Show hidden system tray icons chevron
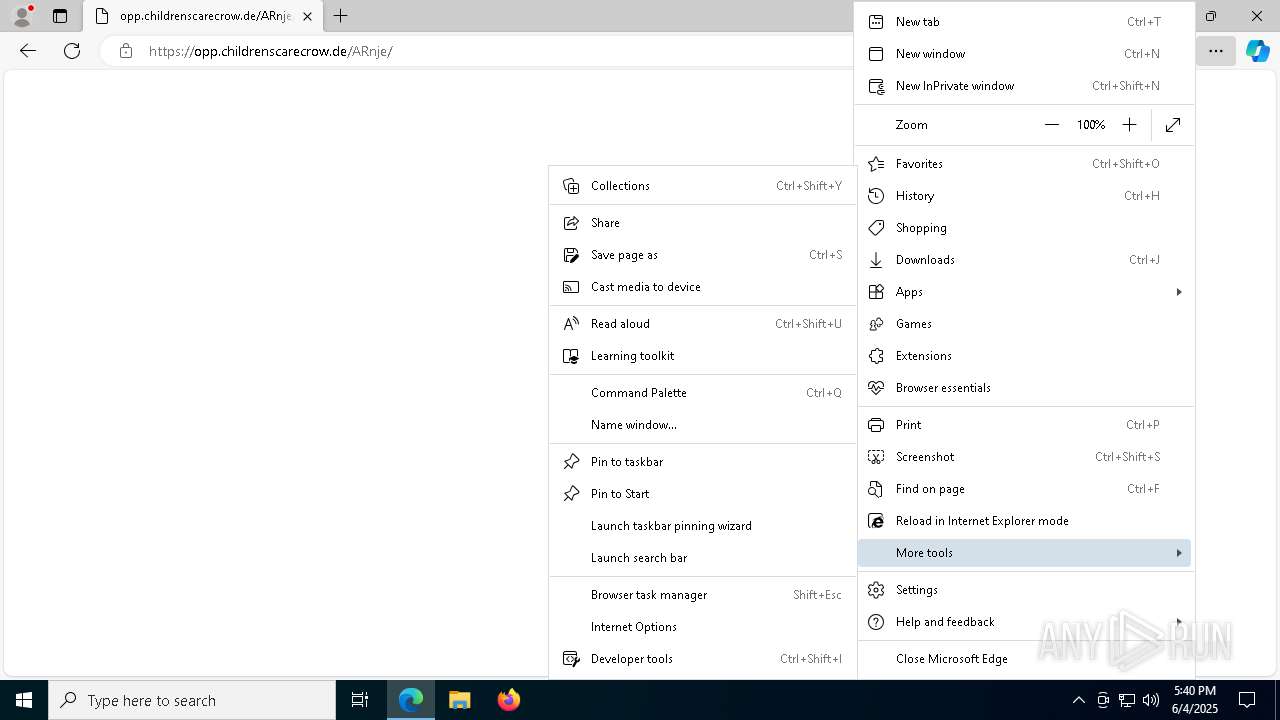 [x=1078, y=700]
